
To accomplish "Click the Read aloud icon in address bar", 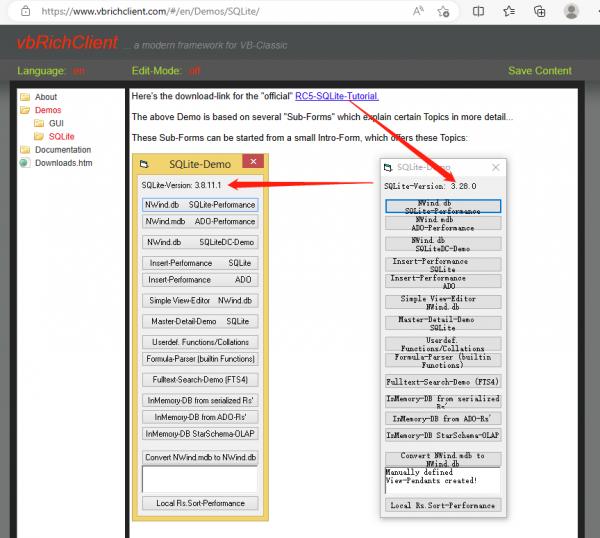I will click(418, 11).
